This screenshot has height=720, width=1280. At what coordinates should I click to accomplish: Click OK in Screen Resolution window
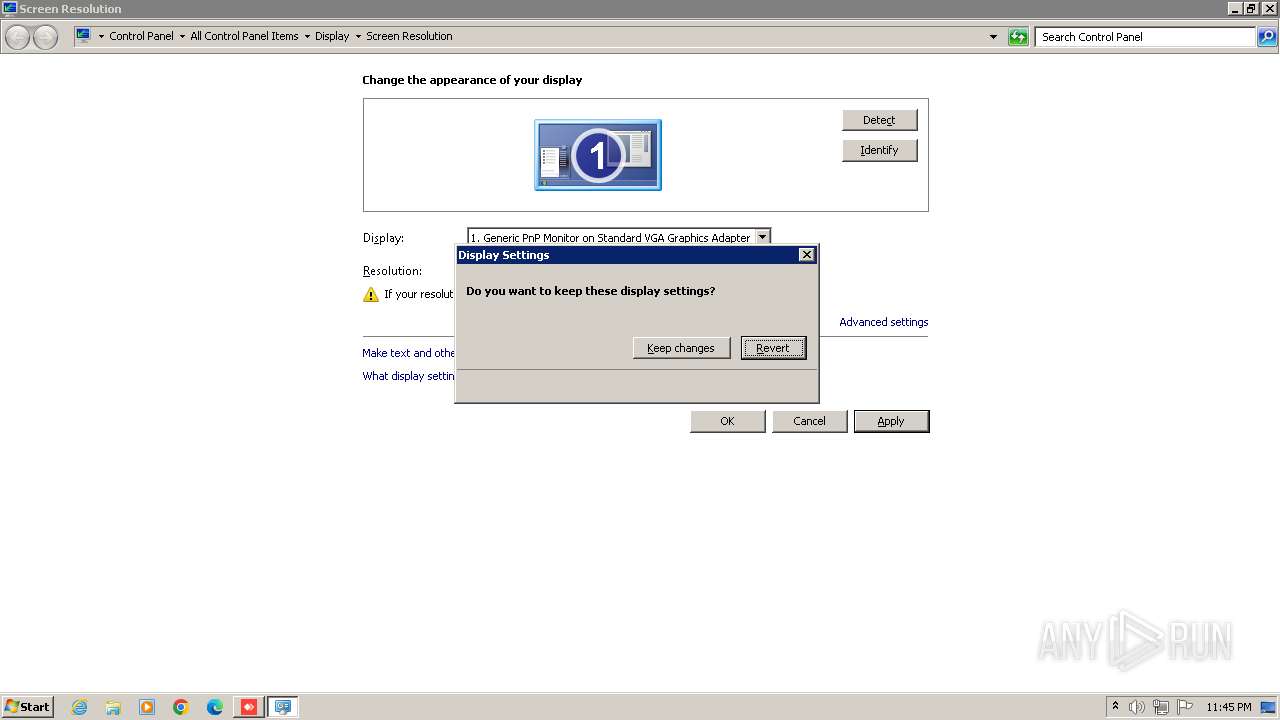tap(727, 421)
